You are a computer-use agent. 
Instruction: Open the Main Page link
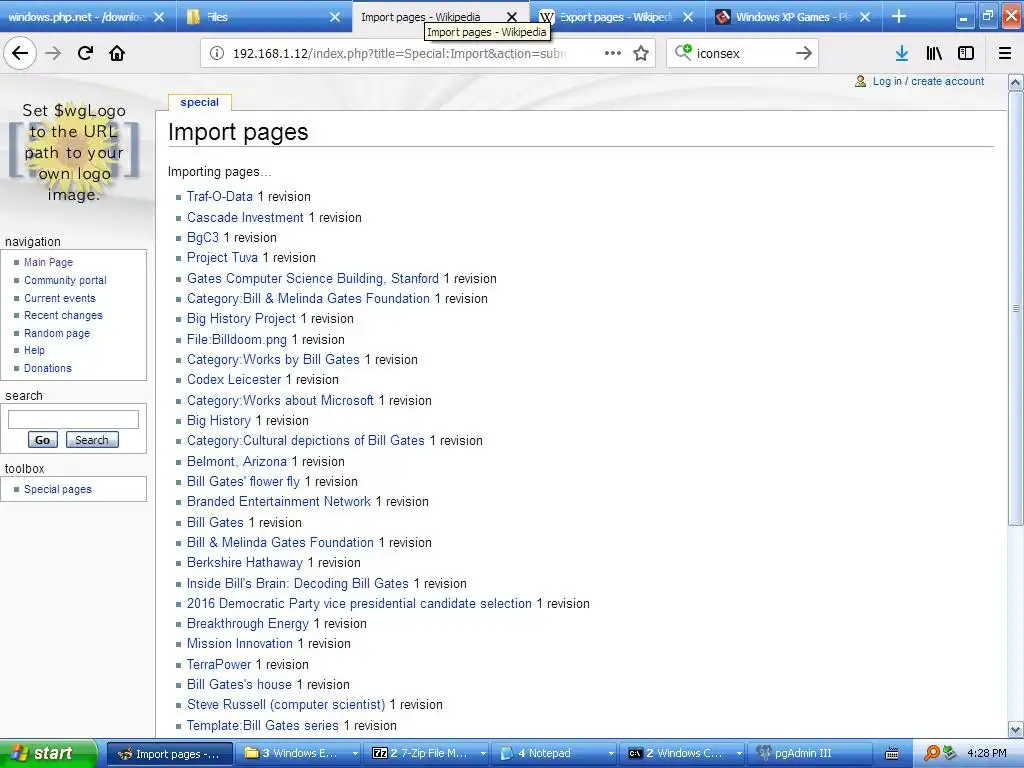point(48,262)
